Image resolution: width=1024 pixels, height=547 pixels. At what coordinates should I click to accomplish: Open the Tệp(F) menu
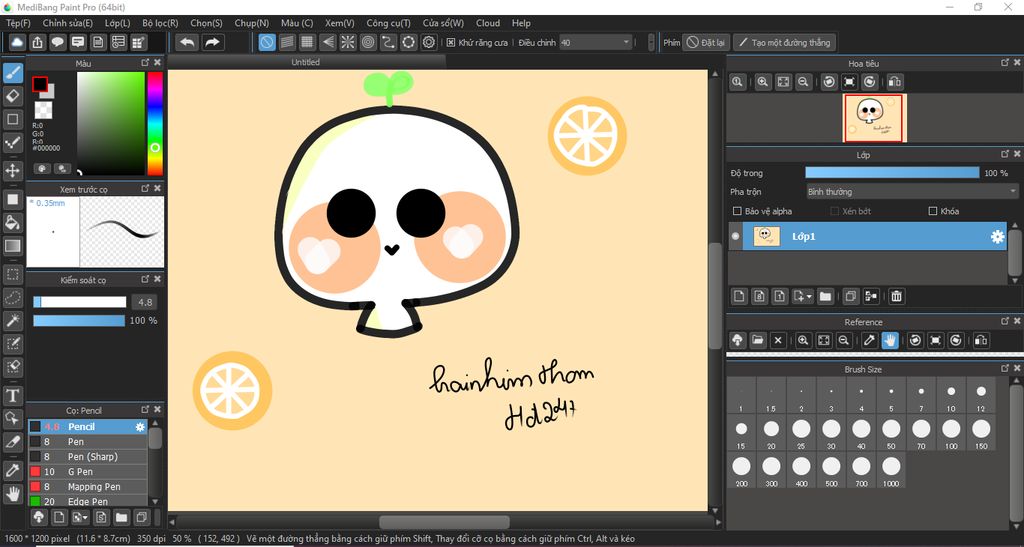pyautogui.click(x=18, y=23)
